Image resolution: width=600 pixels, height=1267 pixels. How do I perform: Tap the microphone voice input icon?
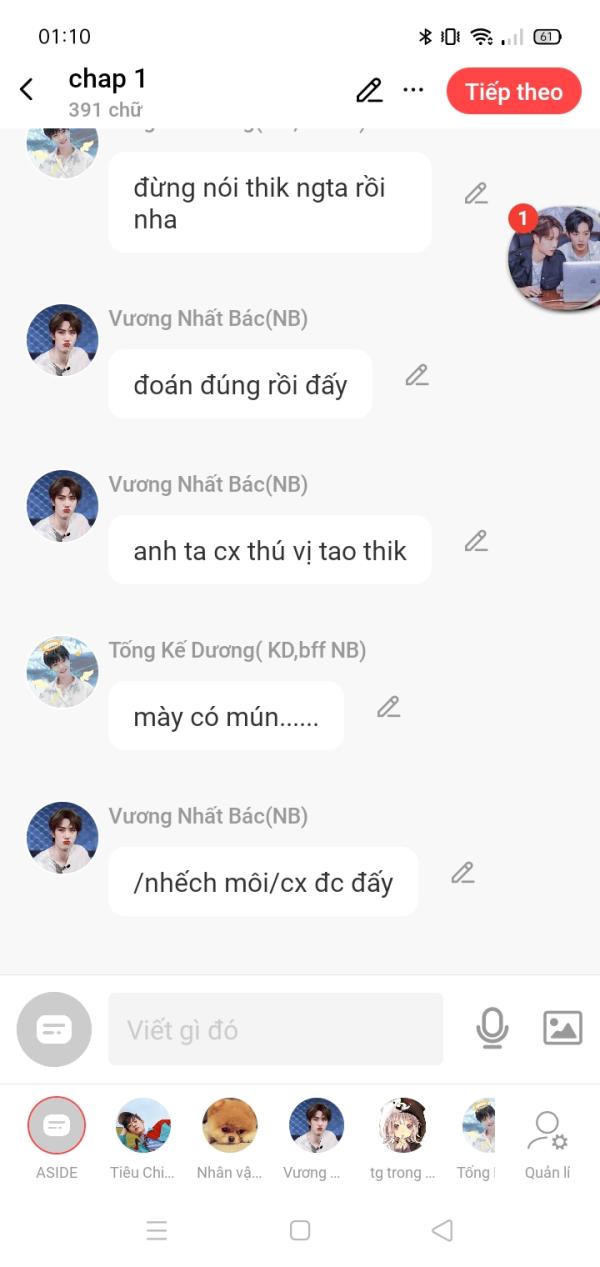point(492,1028)
